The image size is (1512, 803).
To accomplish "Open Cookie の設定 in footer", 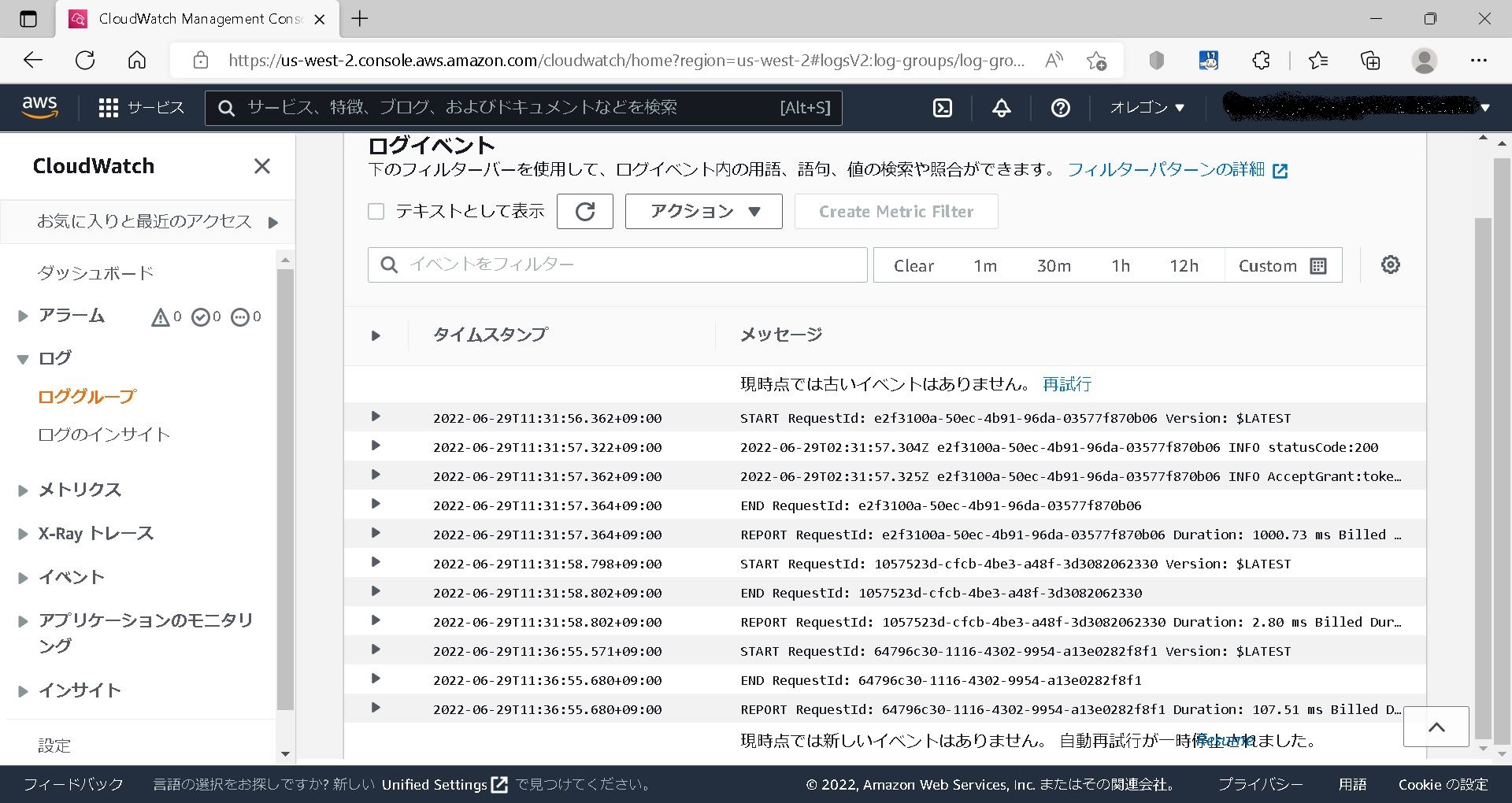I will pyautogui.click(x=1443, y=784).
